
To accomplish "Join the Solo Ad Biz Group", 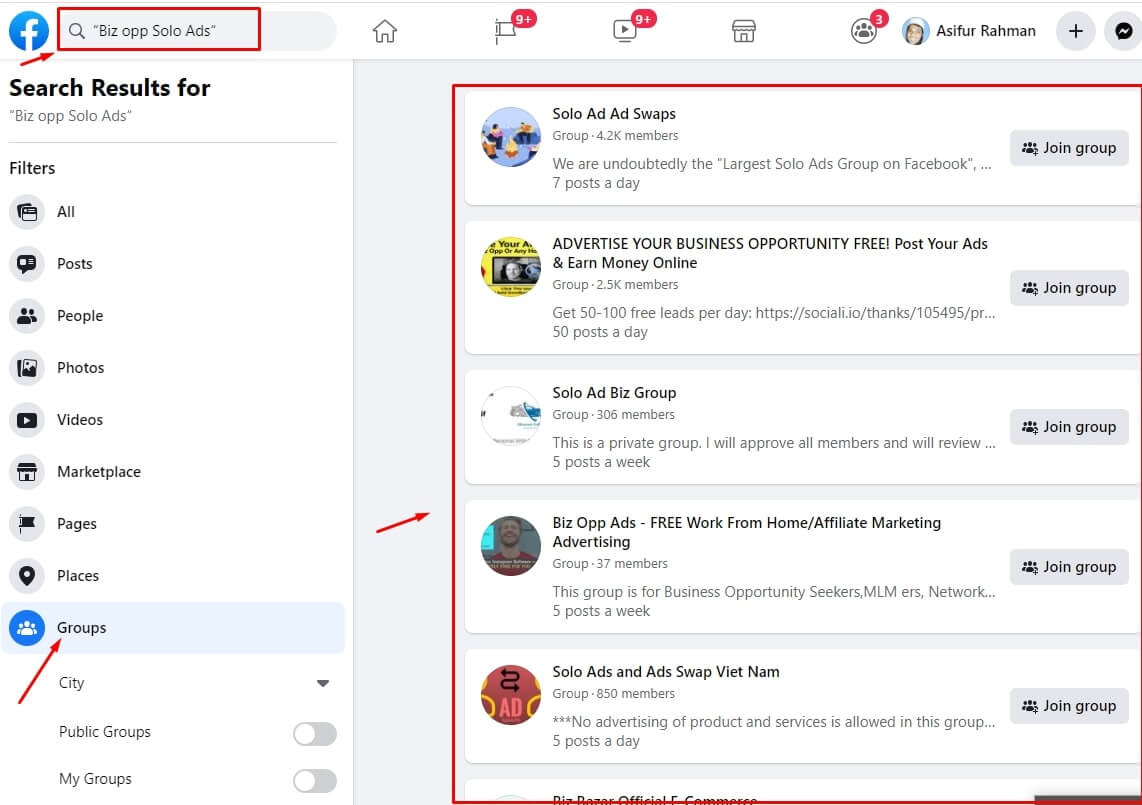I will [1069, 427].
